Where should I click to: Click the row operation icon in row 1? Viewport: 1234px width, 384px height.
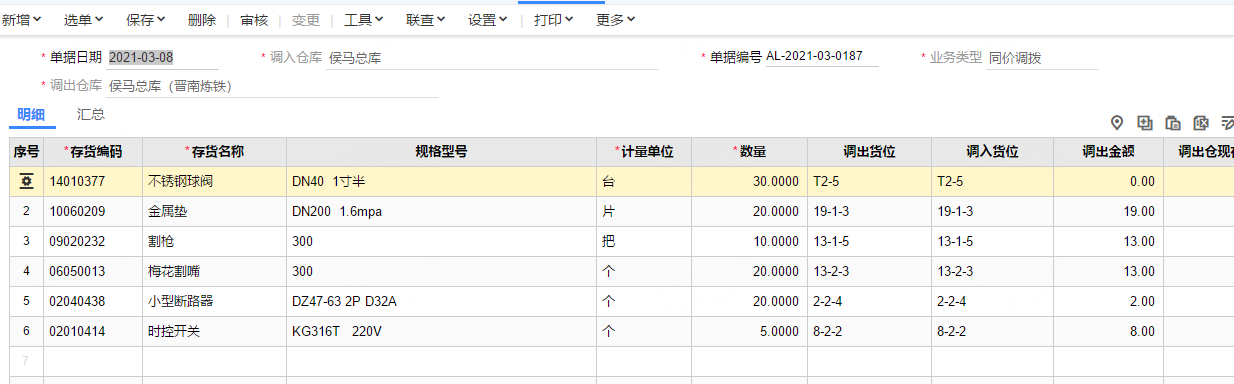pos(26,182)
